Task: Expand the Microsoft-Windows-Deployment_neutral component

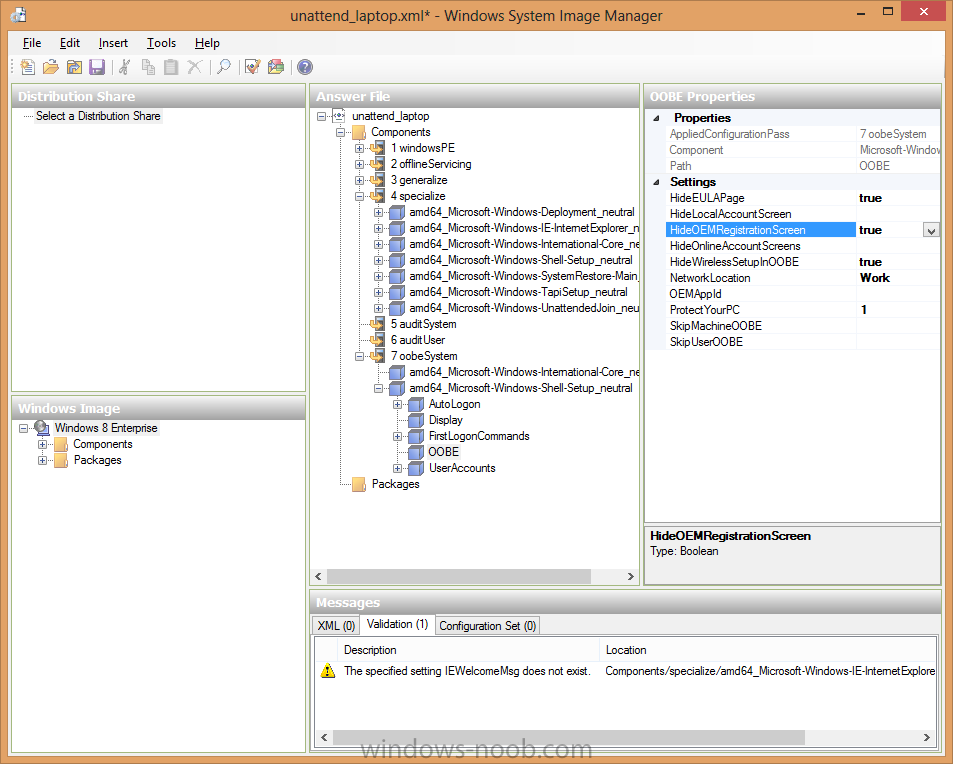Action: (x=378, y=212)
